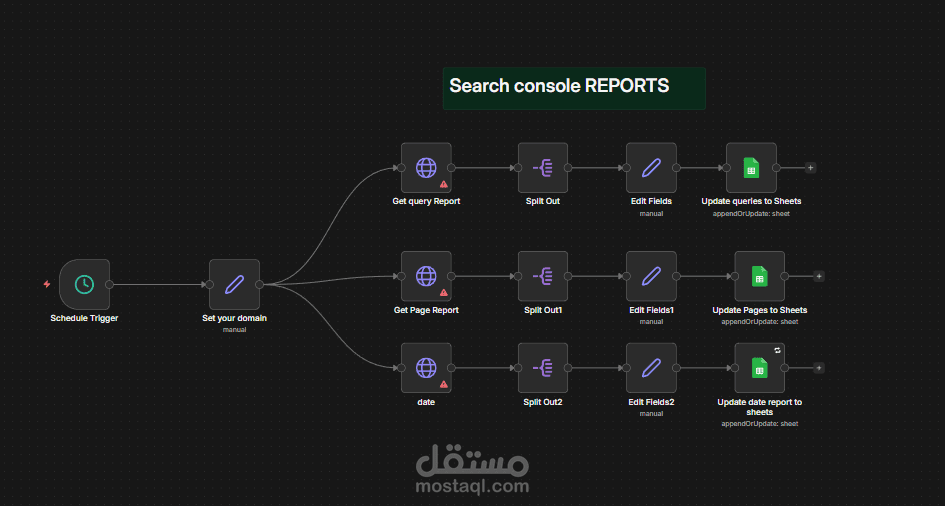945x506 pixels.
Task: Add node after Update date report to sheets
Action: pos(819,368)
